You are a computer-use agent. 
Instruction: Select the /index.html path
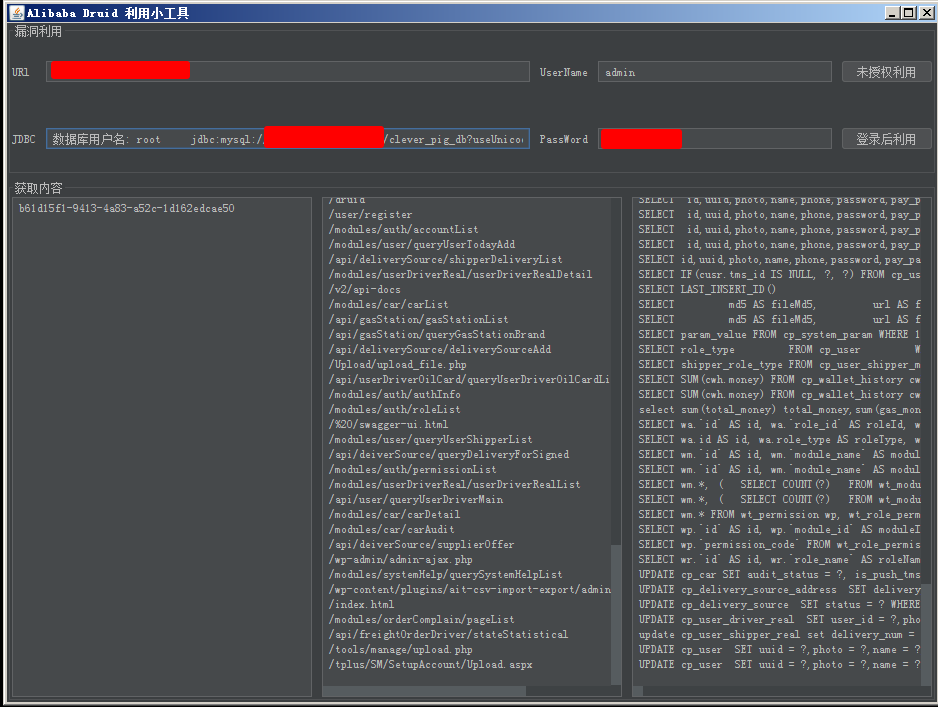[361, 604]
